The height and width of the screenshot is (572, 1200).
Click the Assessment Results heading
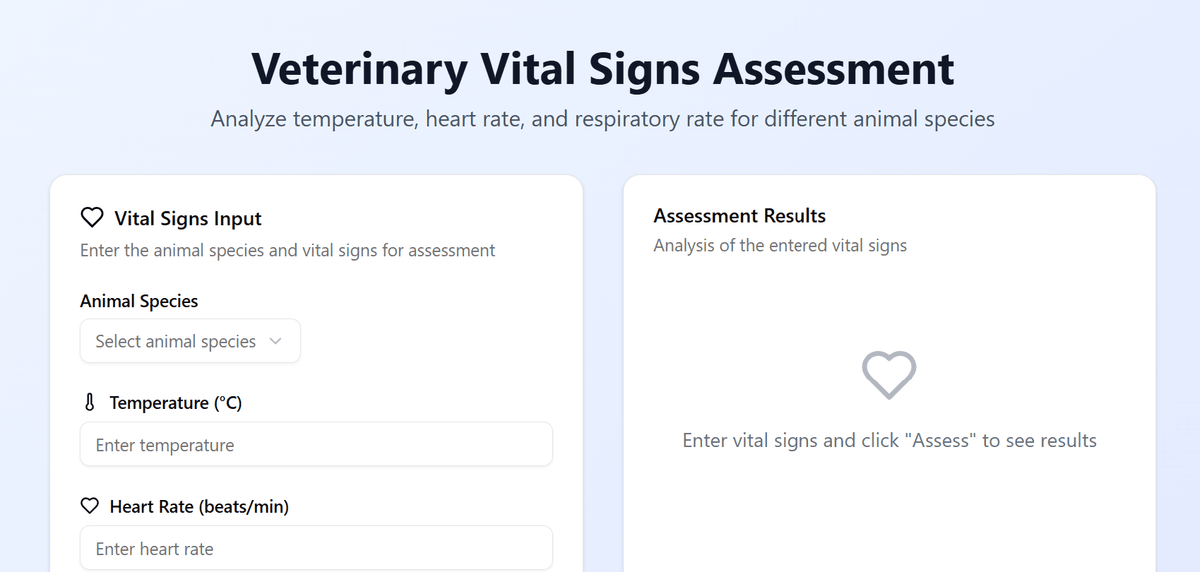click(739, 216)
